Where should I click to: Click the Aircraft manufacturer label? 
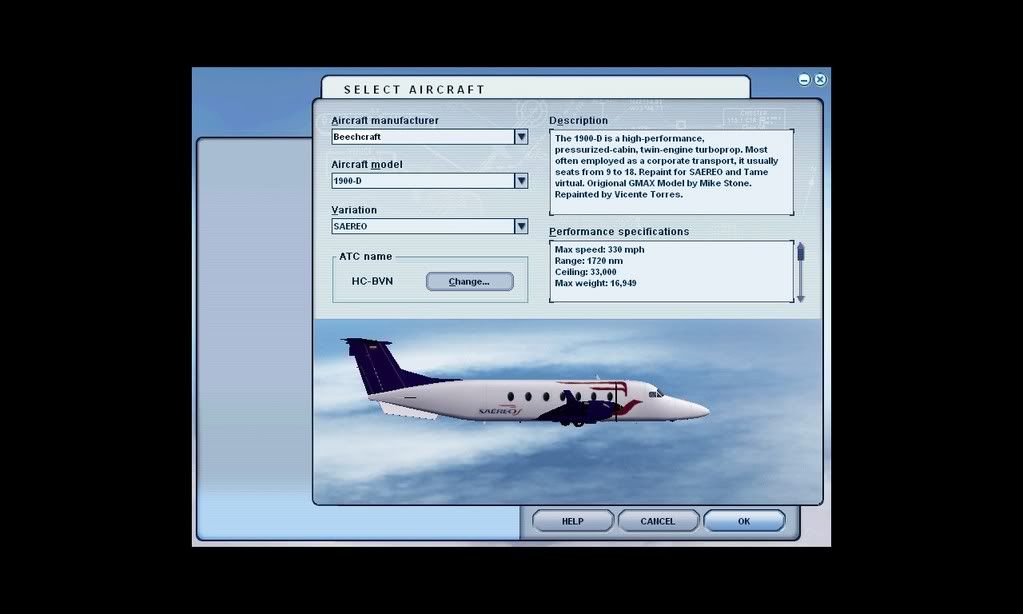pos(385,121)
